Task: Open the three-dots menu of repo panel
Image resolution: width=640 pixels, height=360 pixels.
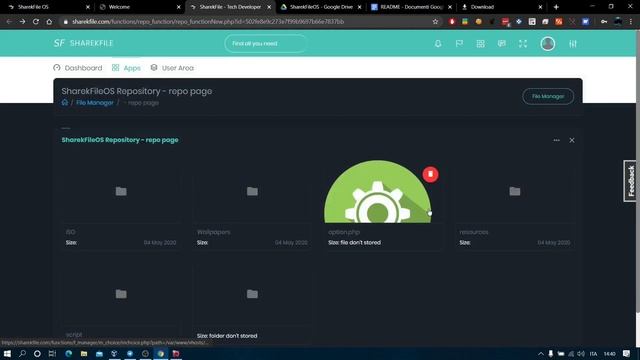Action: (556, 140)
